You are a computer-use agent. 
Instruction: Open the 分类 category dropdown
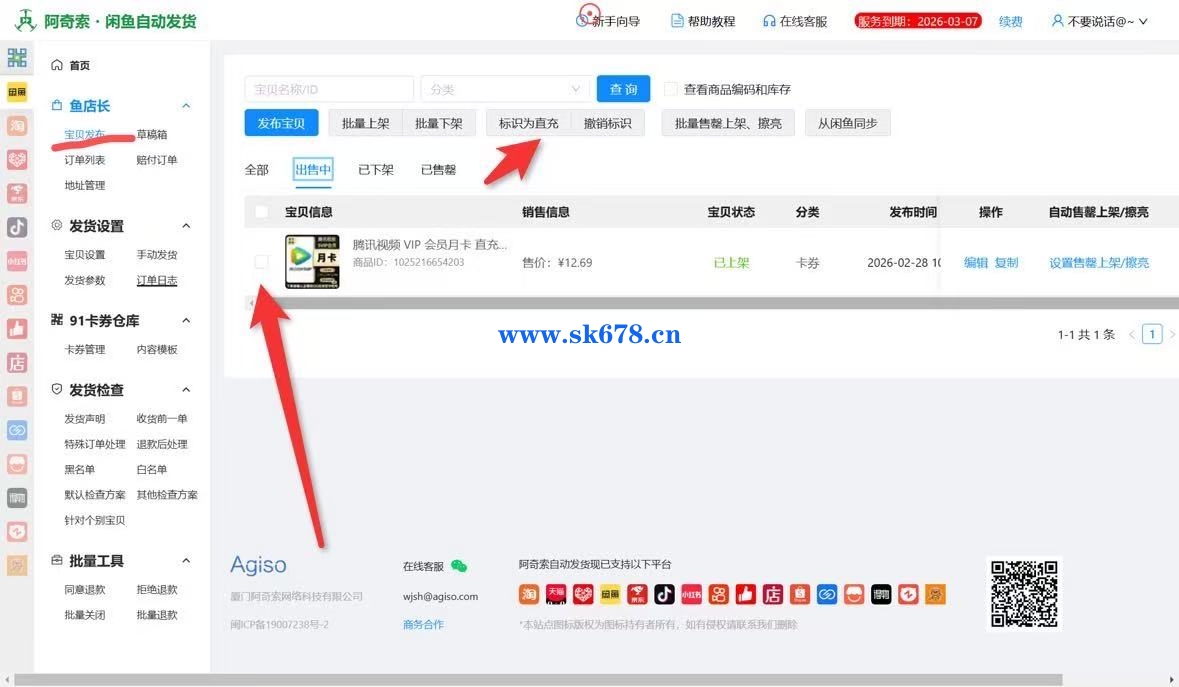[x=505, y=89]
